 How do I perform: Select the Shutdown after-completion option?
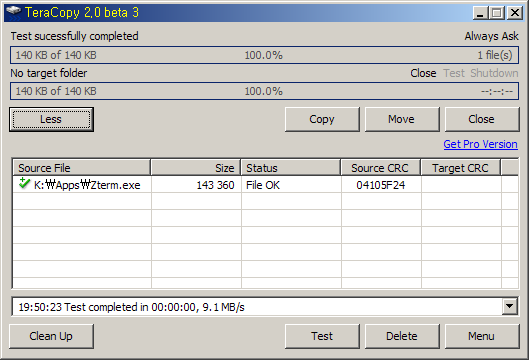click(x=494, y=73)
